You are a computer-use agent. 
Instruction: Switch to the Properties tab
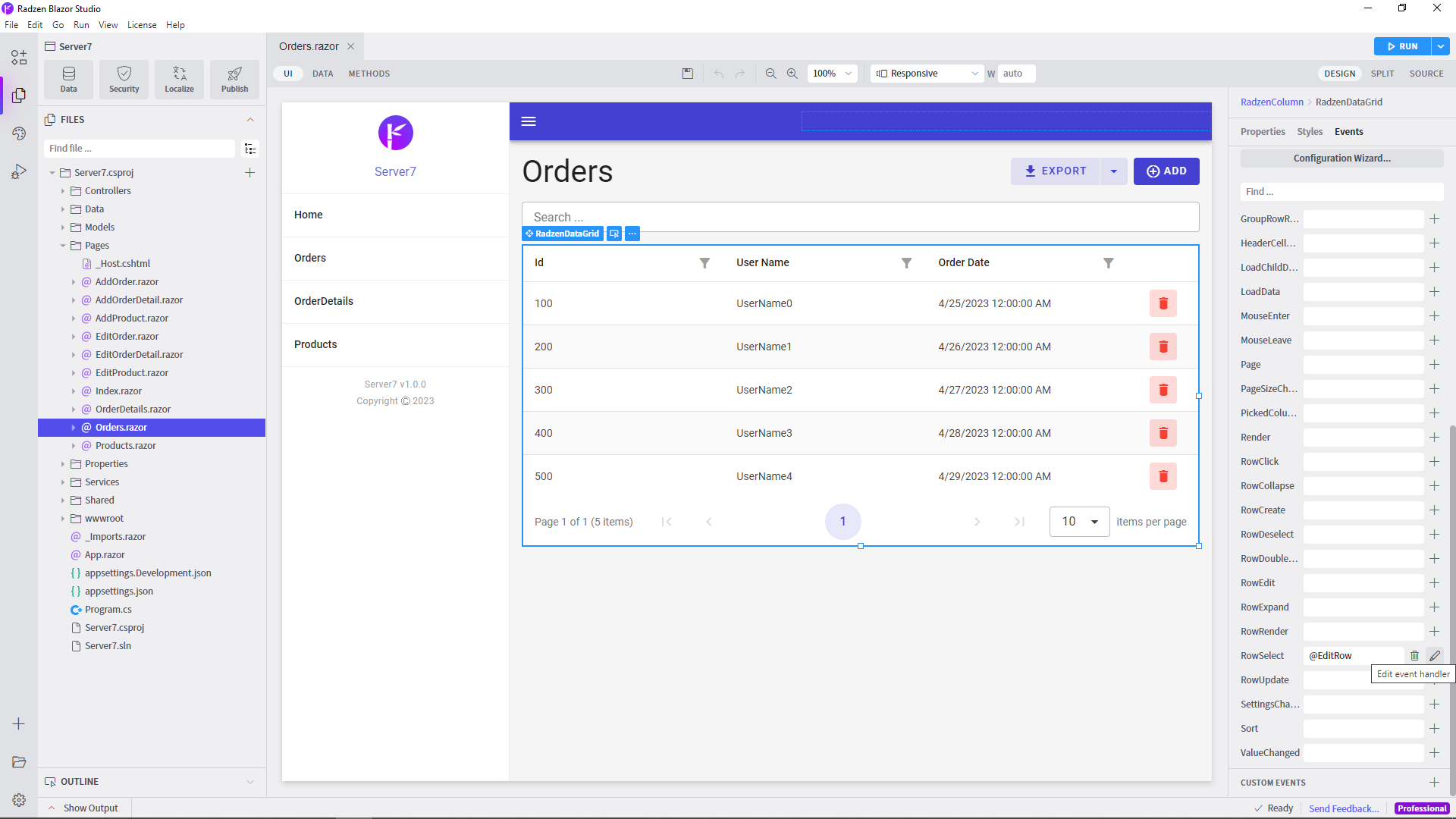coord(1262,132)
